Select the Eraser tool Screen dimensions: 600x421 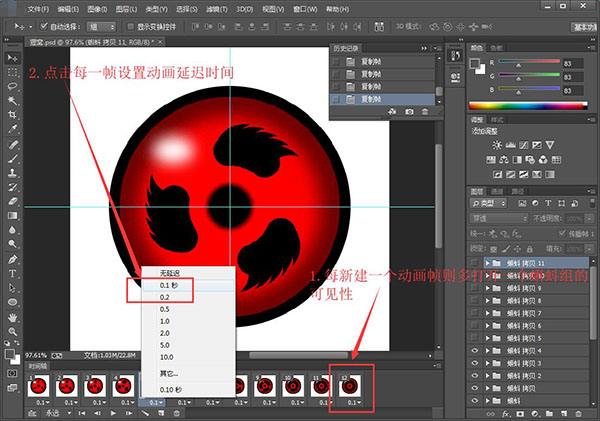[12, 201]
